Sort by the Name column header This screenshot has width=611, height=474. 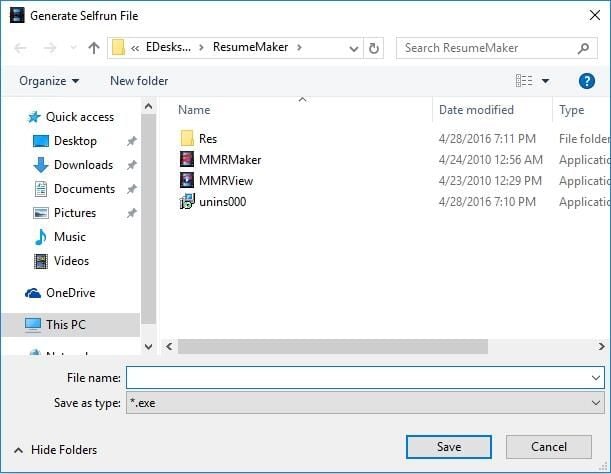coord(194,110)
